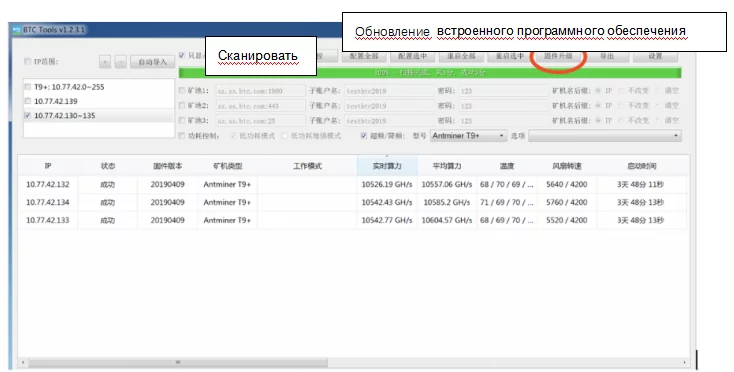Screen dimensions: 734x372
Task: Click the 配置全部 configure all button
Action: [x=364, y=56]
